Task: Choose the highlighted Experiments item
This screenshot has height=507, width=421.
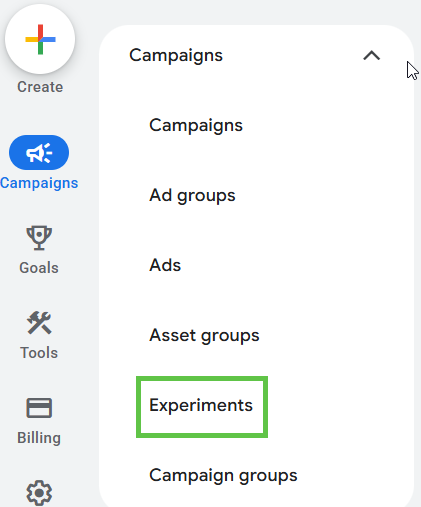Action: click(x=201, y=405)
